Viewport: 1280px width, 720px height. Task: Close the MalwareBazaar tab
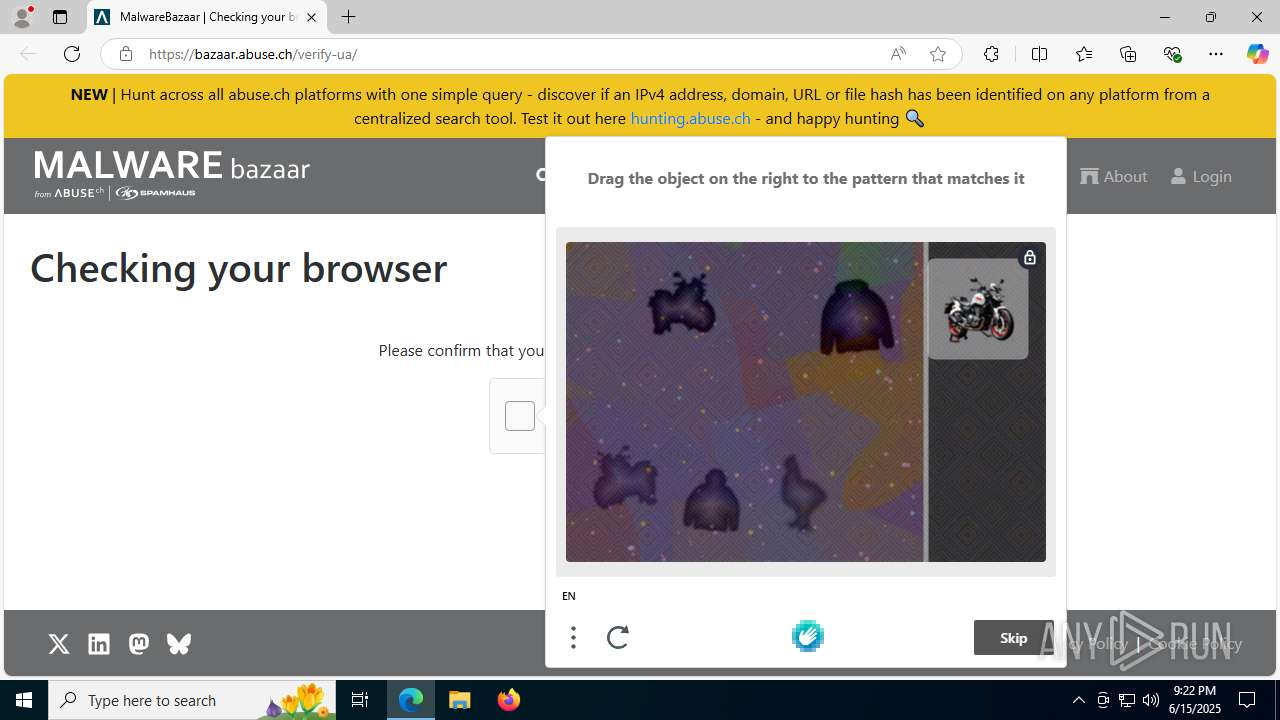(x=311, y=17)
